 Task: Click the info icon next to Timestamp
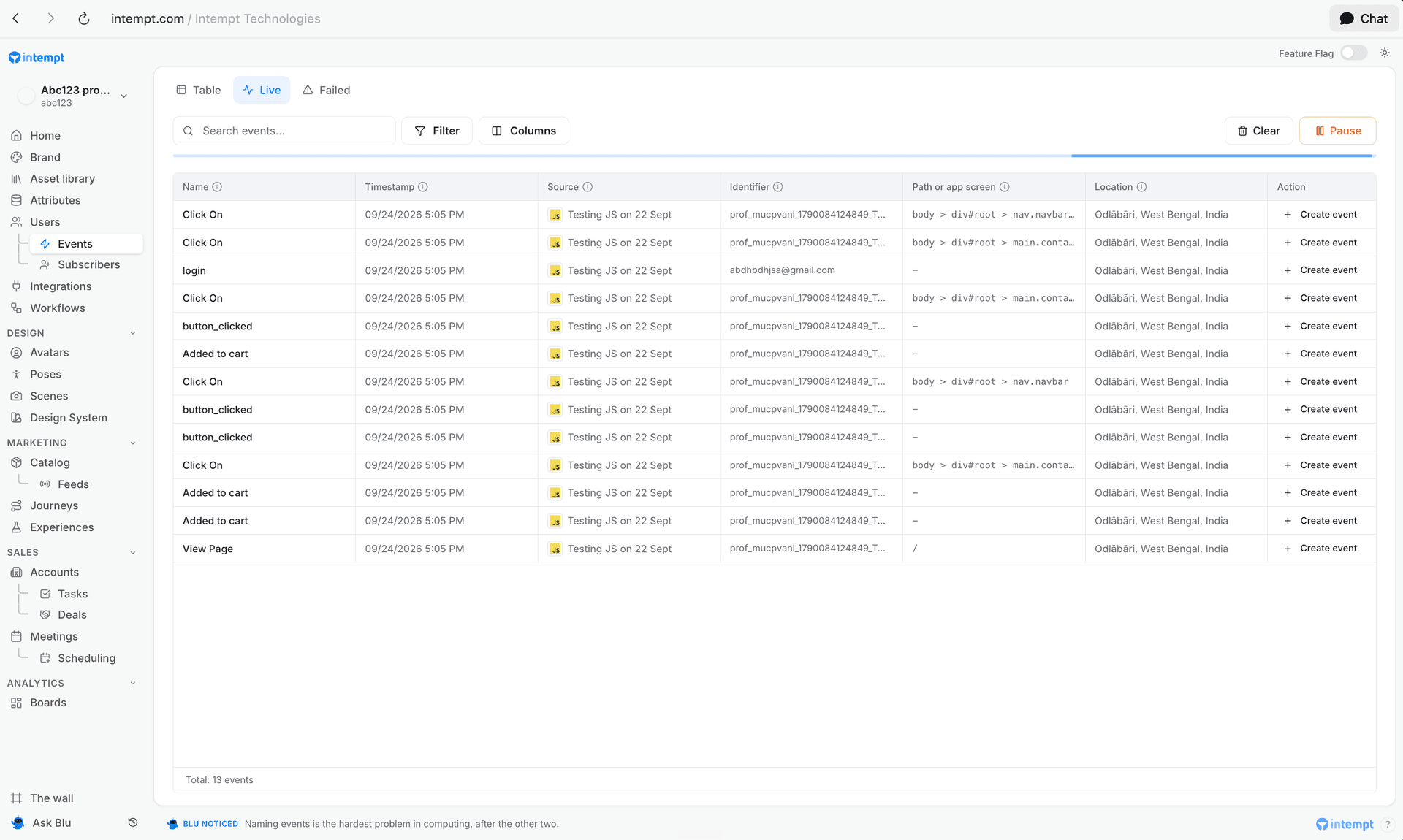point(423,187)
